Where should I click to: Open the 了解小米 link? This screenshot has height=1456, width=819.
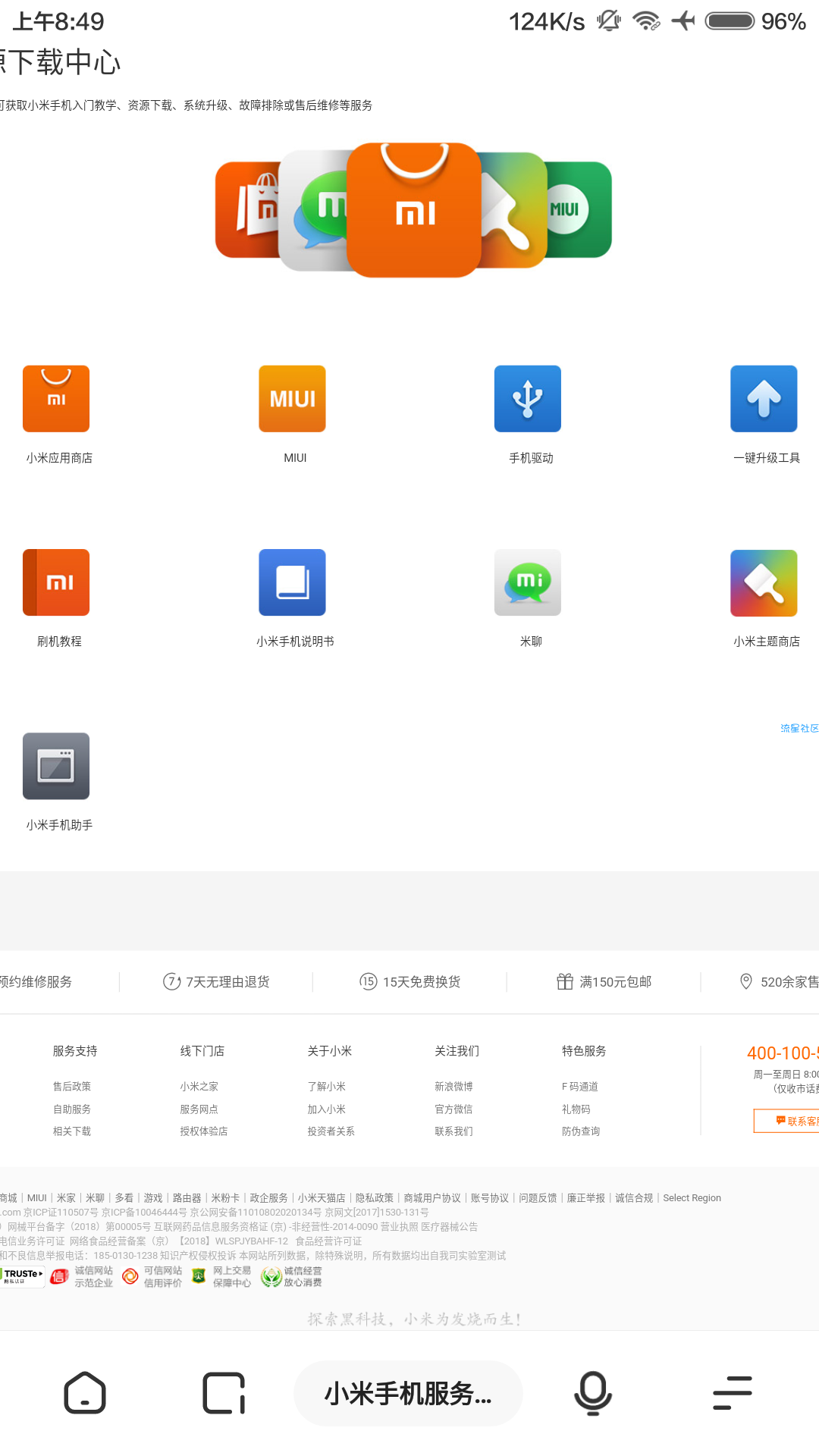pos(327,1087)
